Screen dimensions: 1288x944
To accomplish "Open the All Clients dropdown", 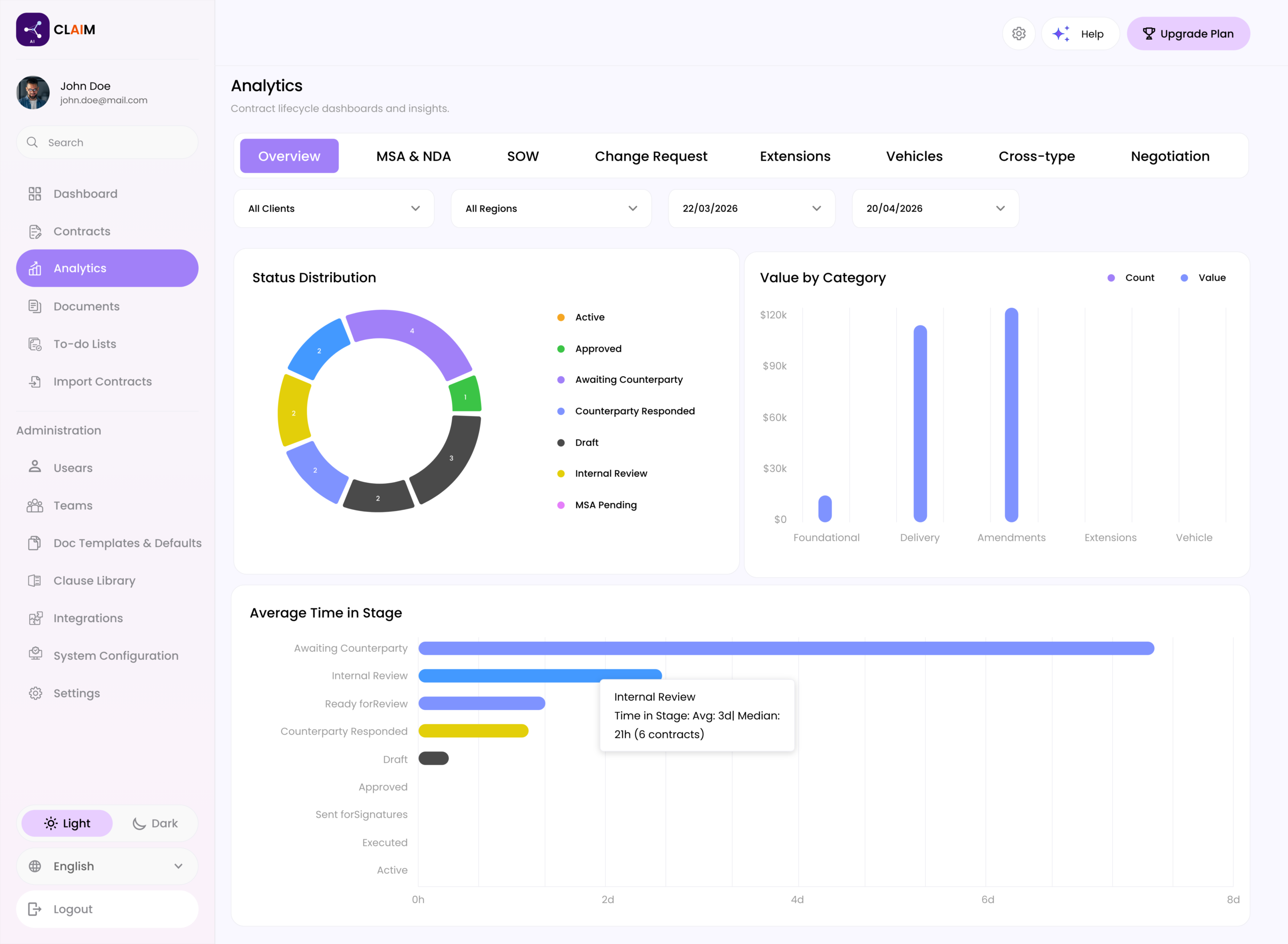I will pyautogui.click(x=334, y=209).
